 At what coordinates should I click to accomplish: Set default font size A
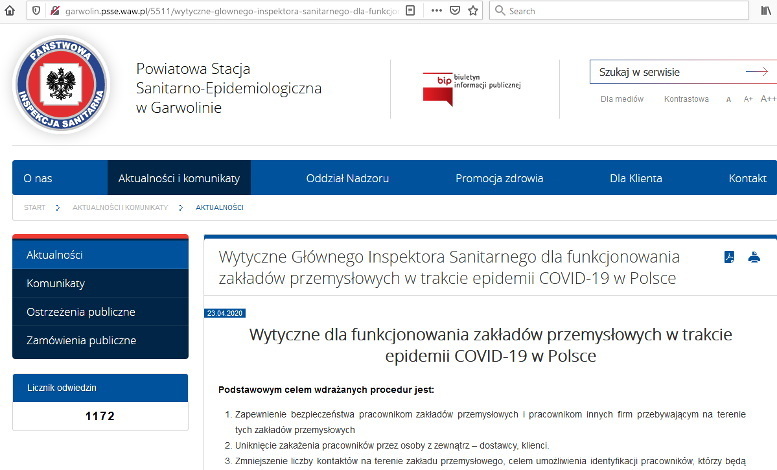tap(728, 100)
